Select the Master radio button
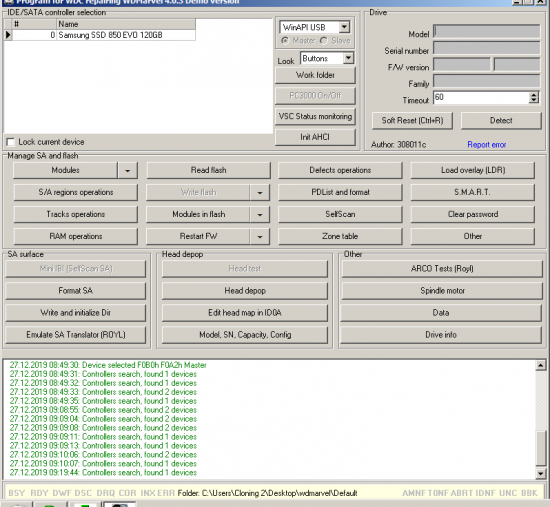 tap(285, 41)
